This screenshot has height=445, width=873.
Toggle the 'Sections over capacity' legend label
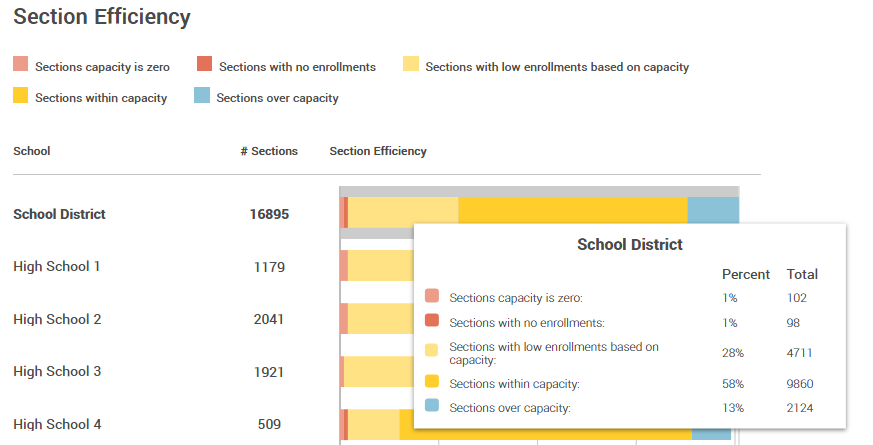tap(277, 98)
